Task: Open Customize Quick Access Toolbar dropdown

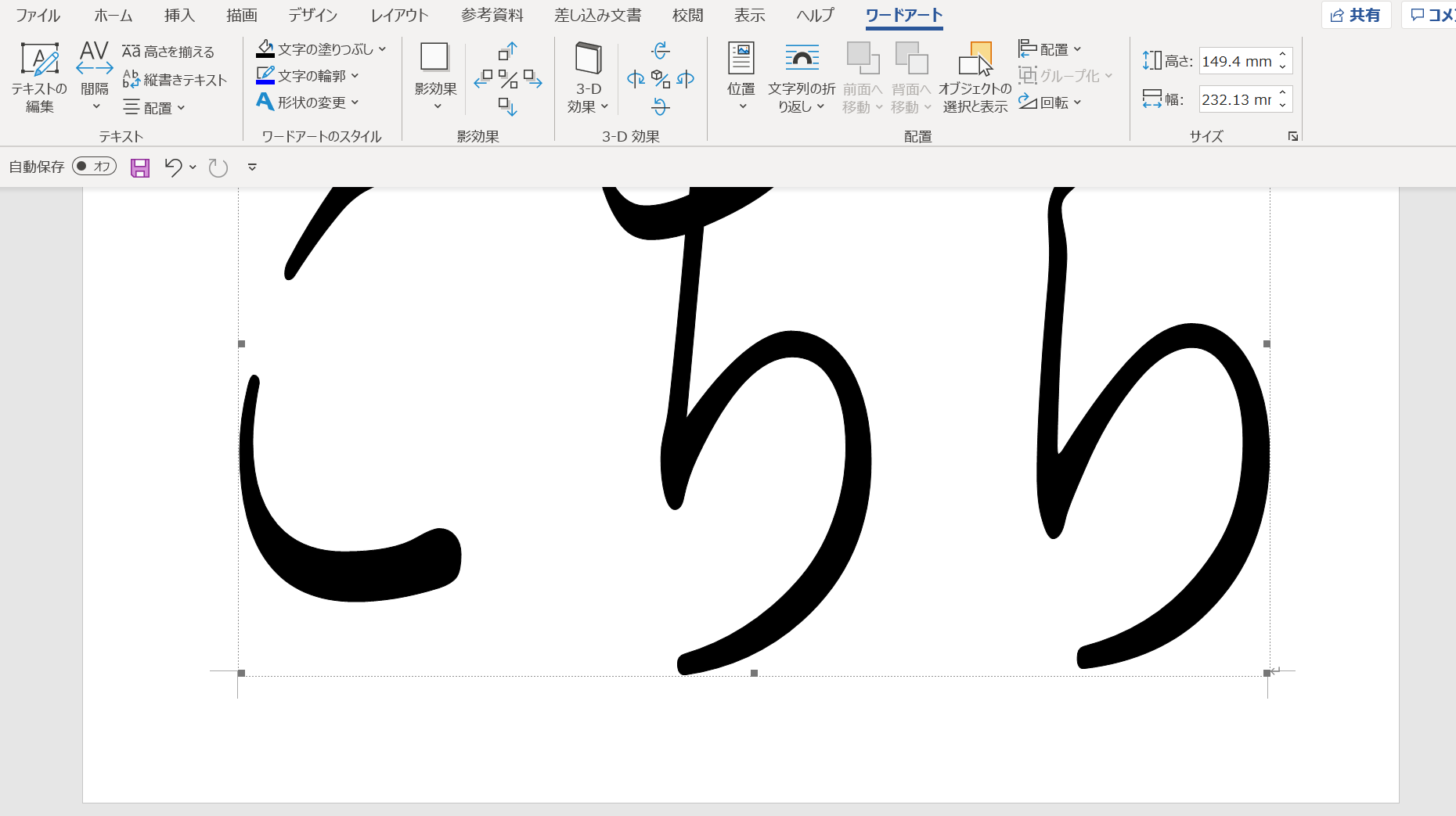Action: click(x=252, y=167)
